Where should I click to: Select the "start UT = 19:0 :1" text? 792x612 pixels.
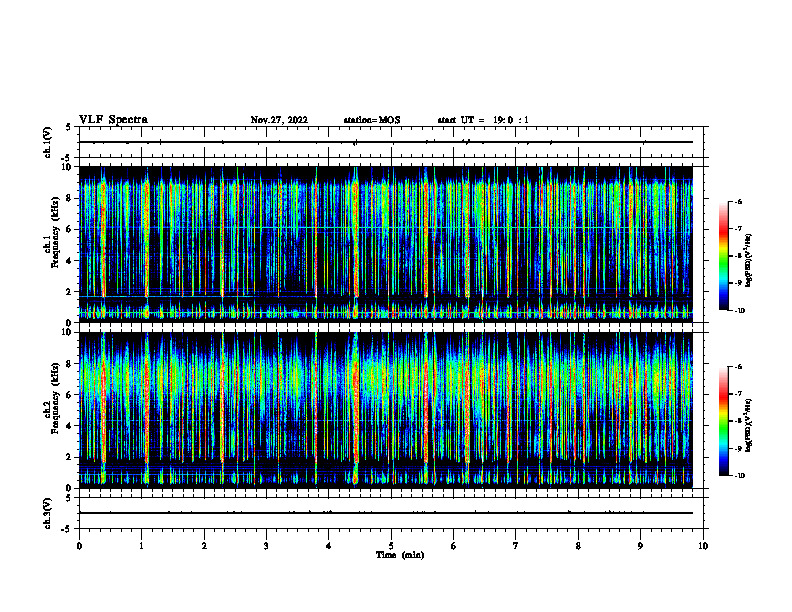point(483,120)
